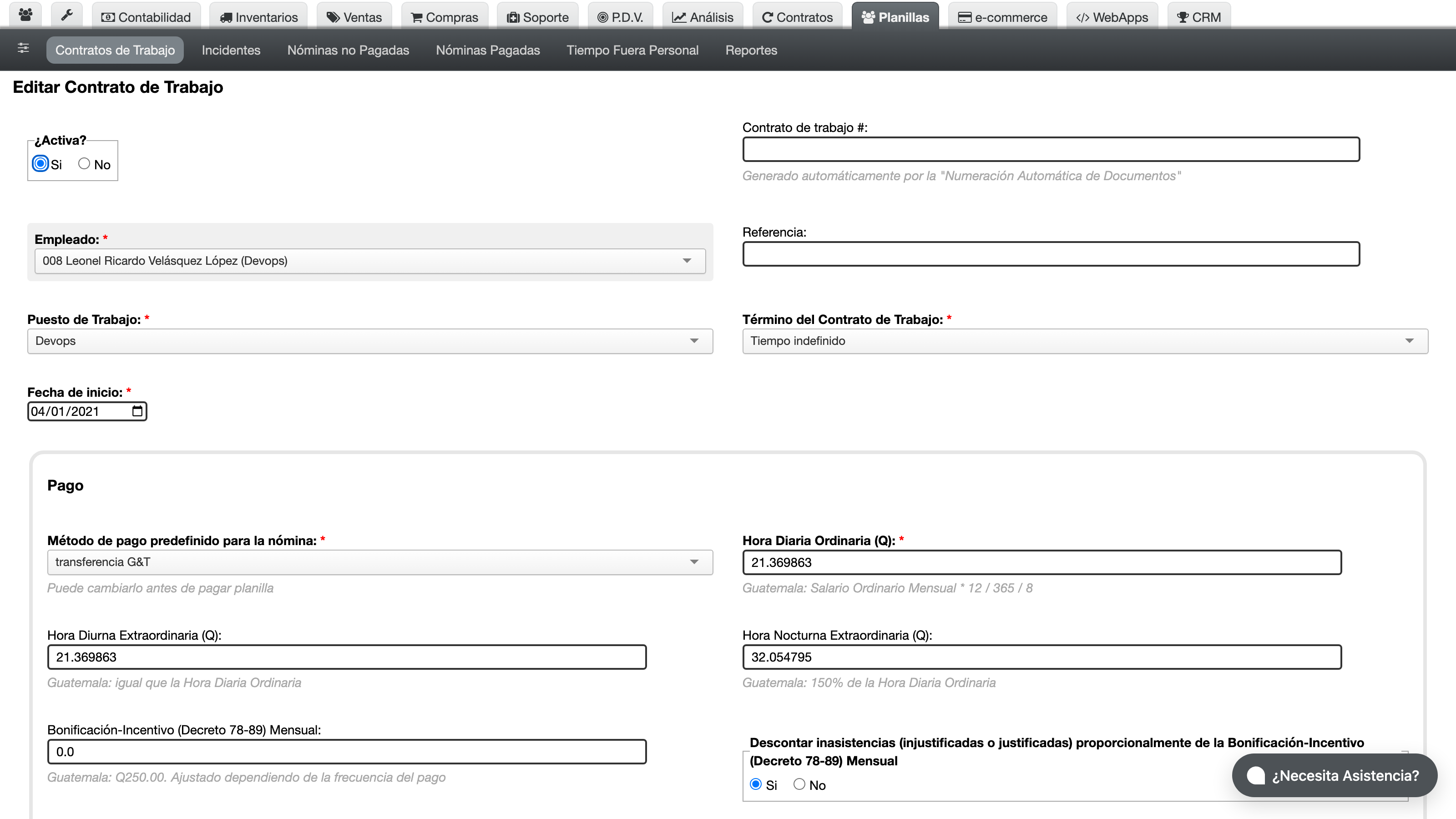The image size is (1456, 819).
Task: Click the Hora Diurna Extraordinaria field
Action: click(x=347, y=657)
